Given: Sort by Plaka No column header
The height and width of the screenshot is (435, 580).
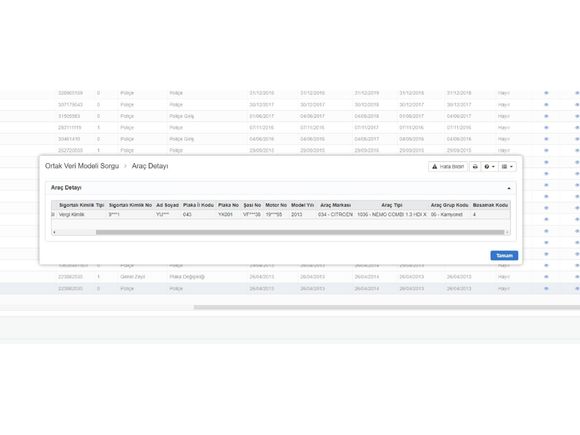Looking at the screenshot, I should pos(228,205).
